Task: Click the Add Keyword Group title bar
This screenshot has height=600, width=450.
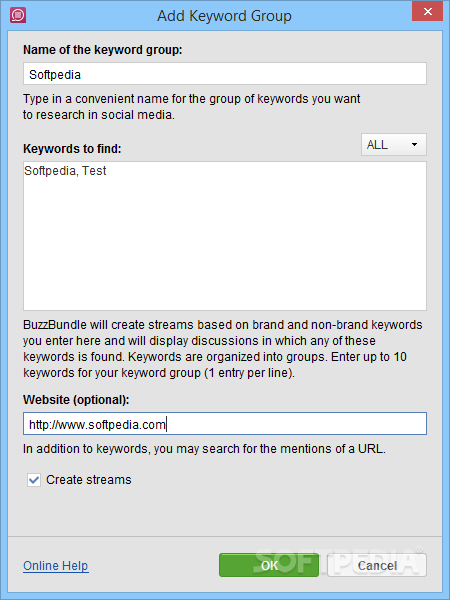Action: pos(224,16)
